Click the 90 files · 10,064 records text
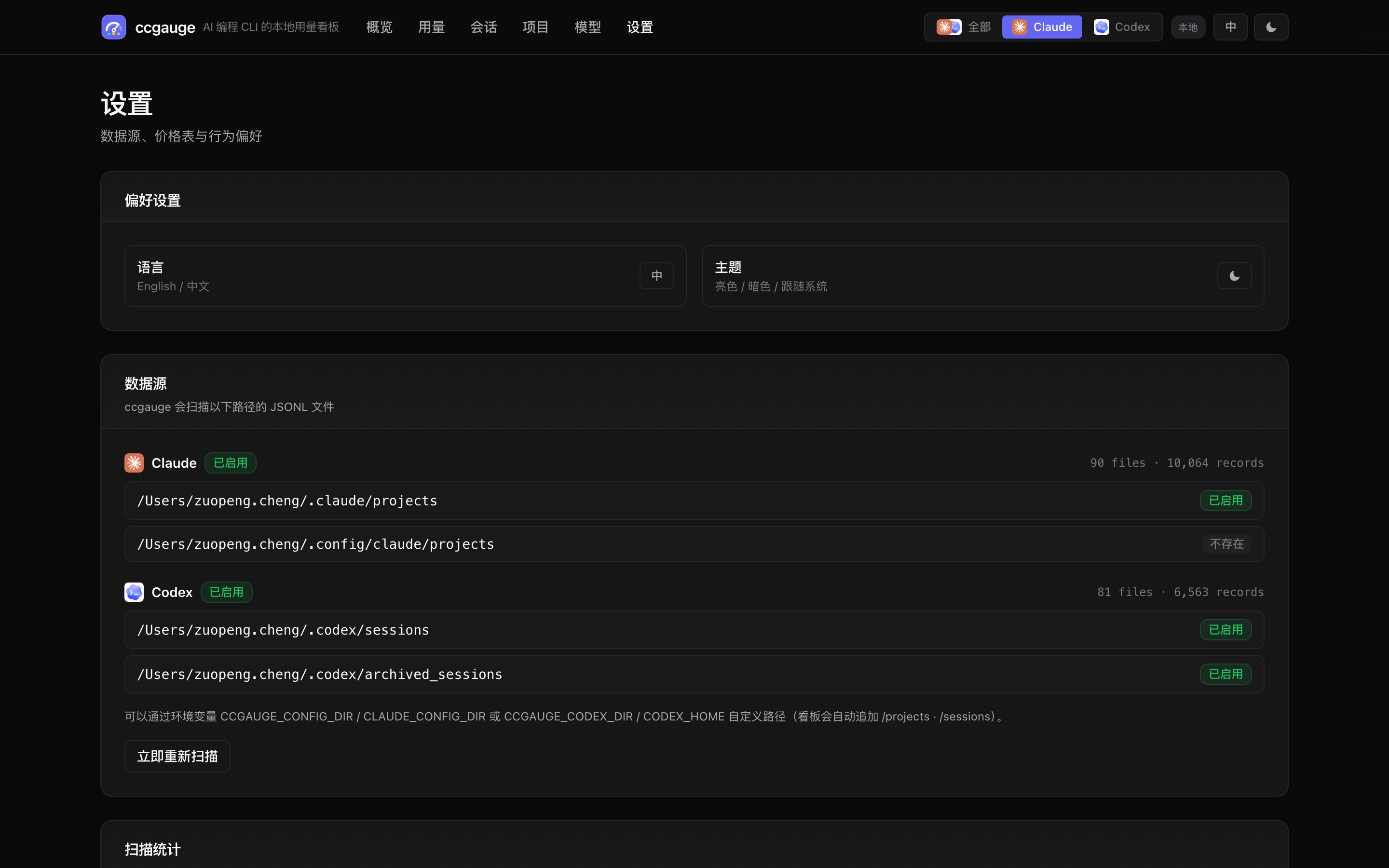Viewport: 1389px width, 868px height. (x=1177, y=463)
